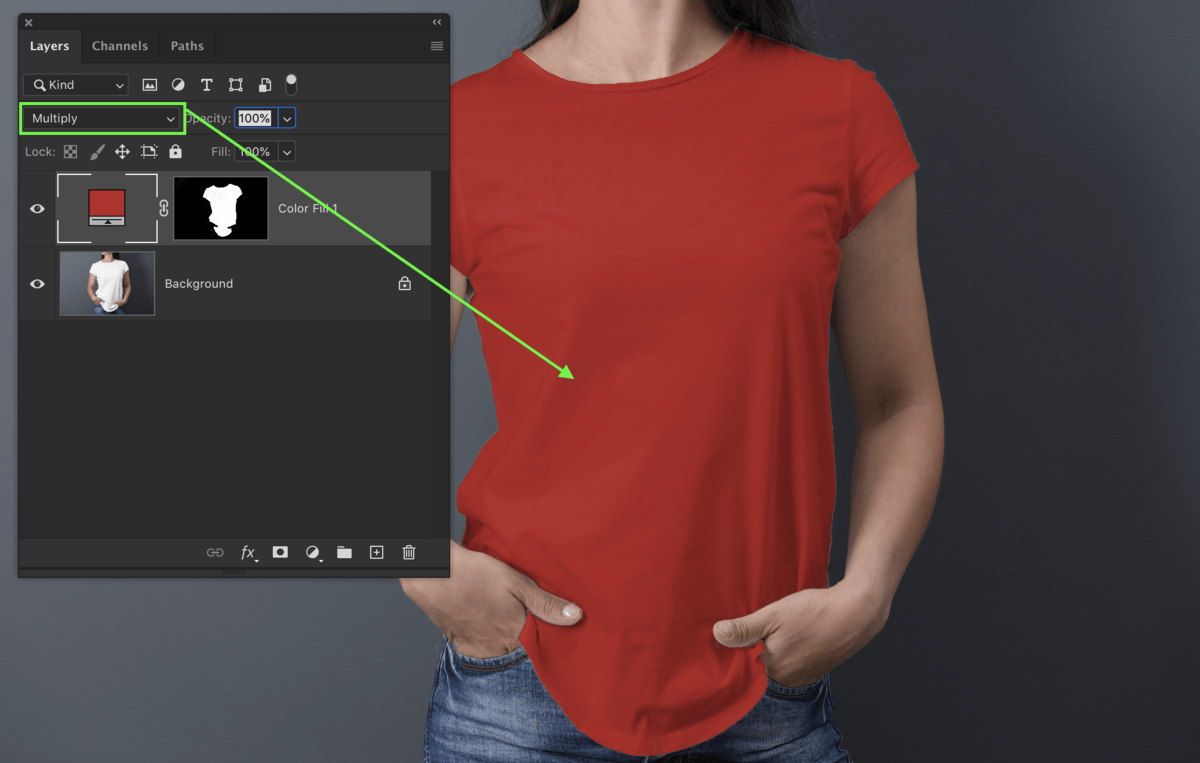The width and height of the screenshot is (1200, 763).
Task: Select the Background layer name
Action: 199,284
